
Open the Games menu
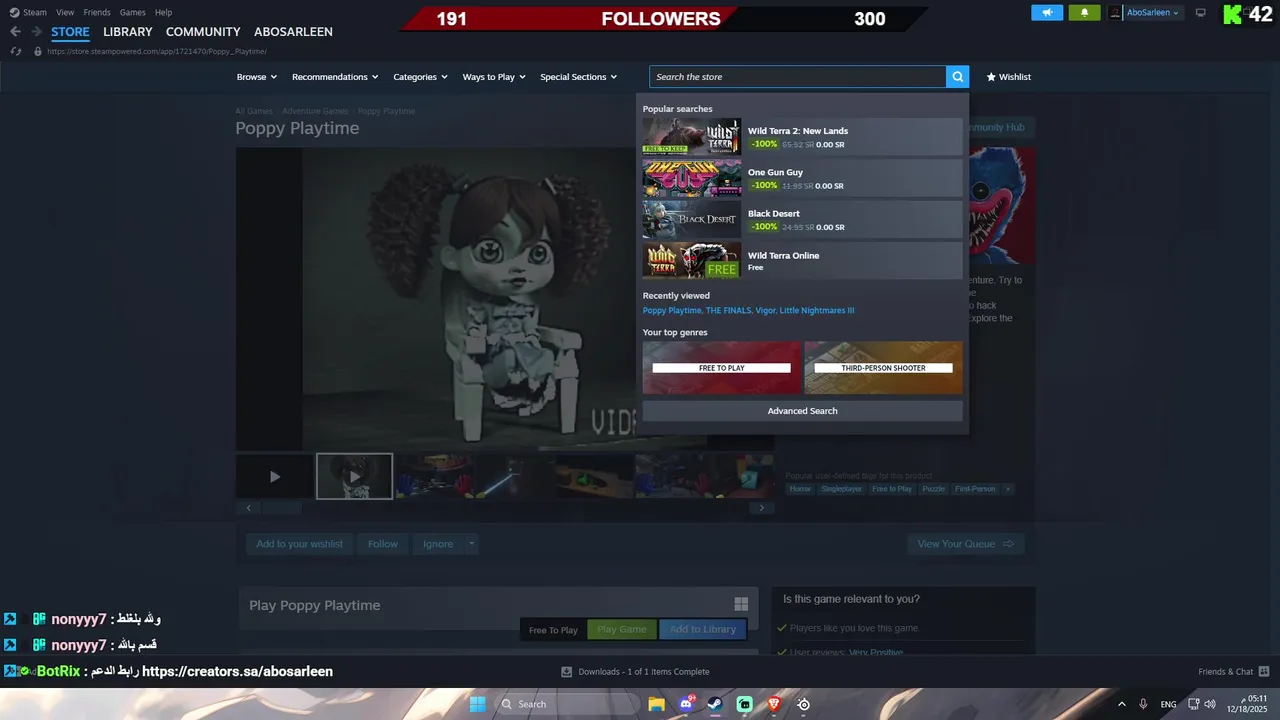pos(132,12)
